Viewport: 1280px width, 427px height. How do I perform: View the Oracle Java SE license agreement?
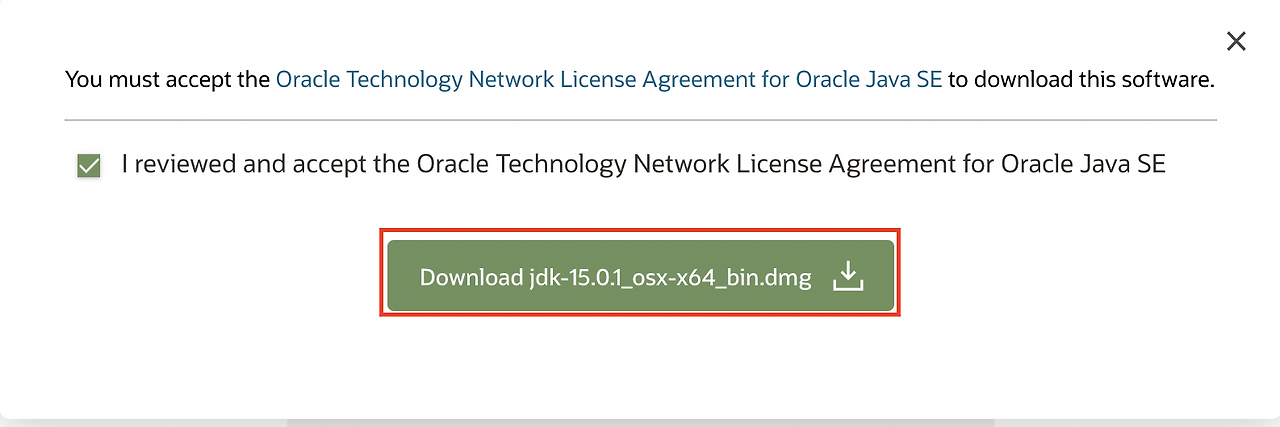pyautogui.click(x=609, y=79)
